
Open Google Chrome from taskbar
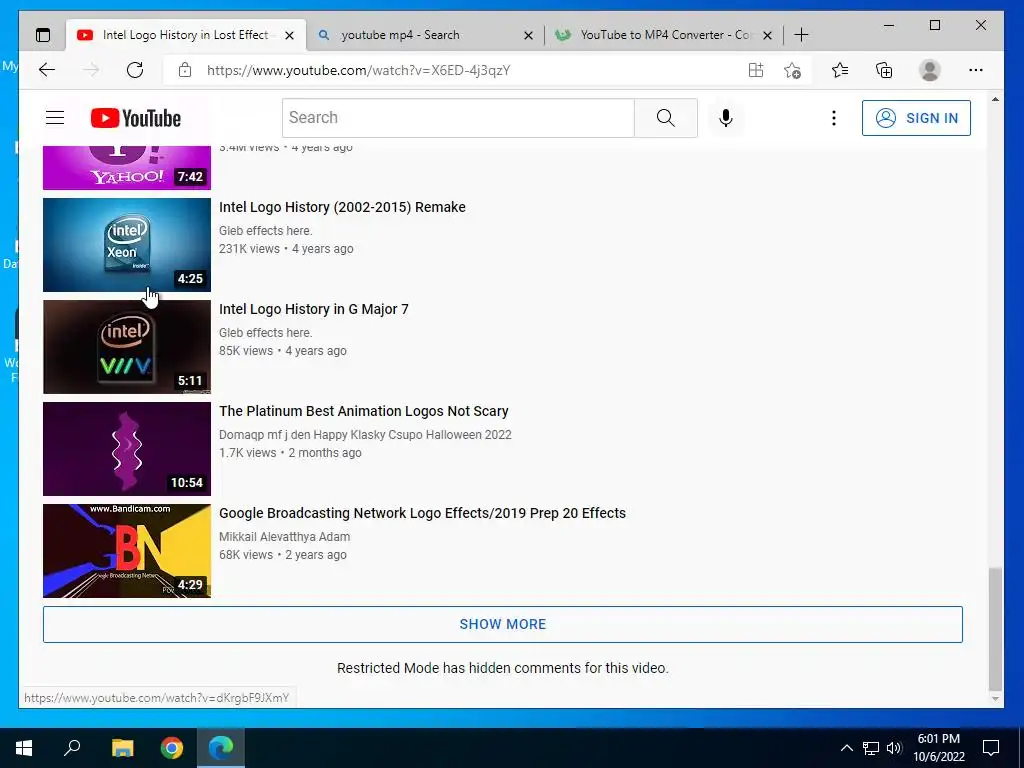[172, 748]
